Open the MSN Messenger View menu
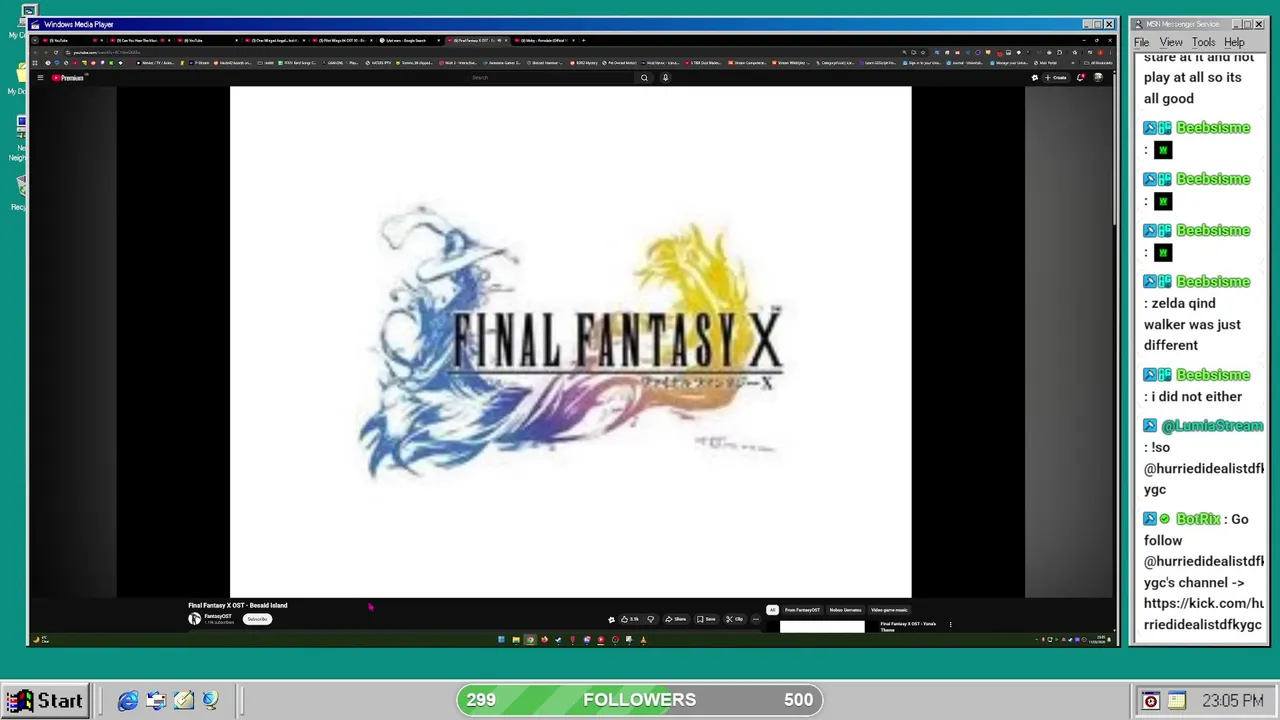 pyautogui.click(x=1171, y=42)
